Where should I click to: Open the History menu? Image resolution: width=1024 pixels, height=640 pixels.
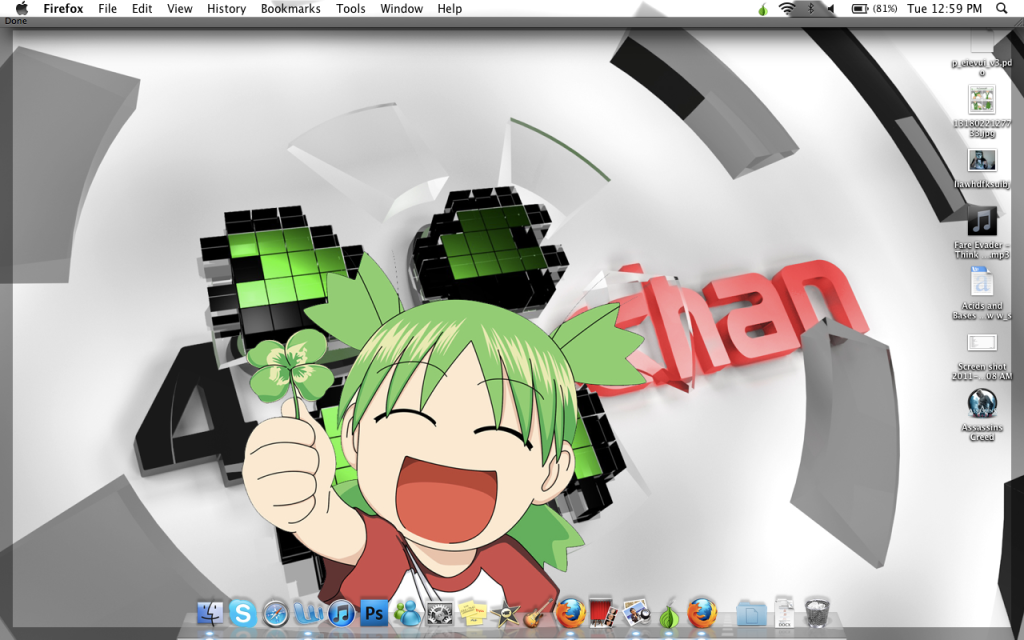226,8
